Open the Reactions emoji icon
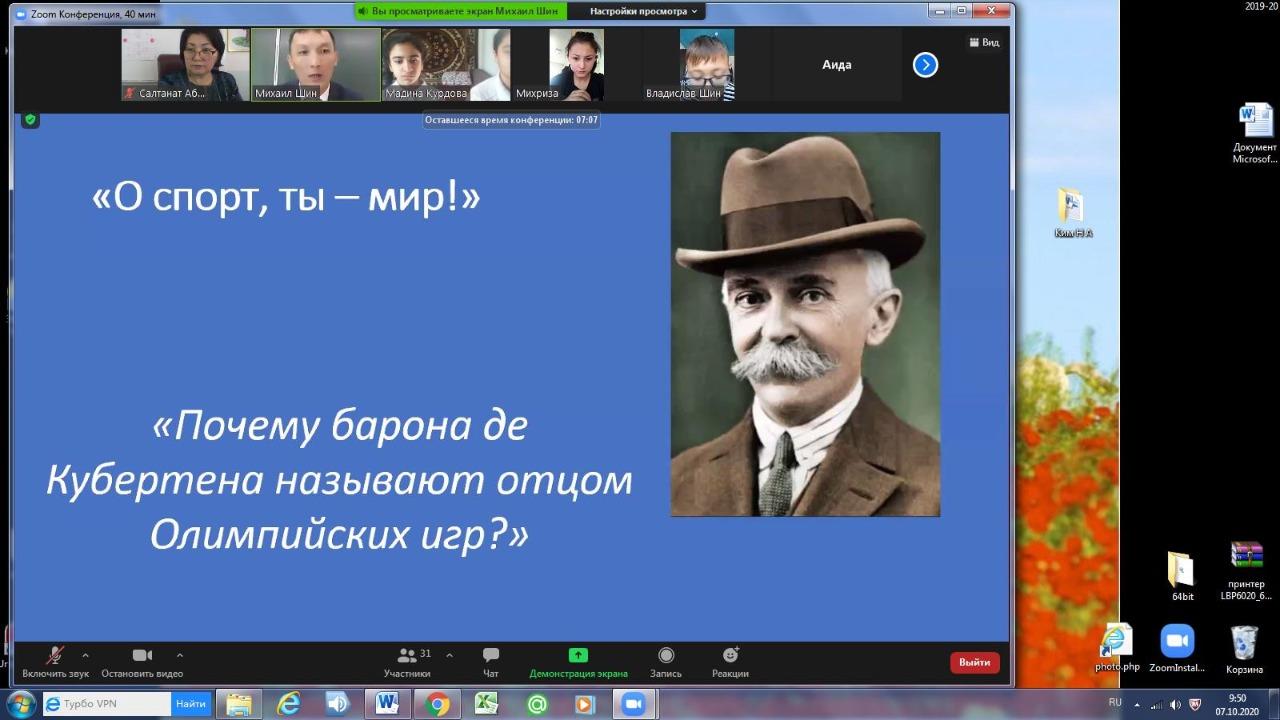 (730, 656)
